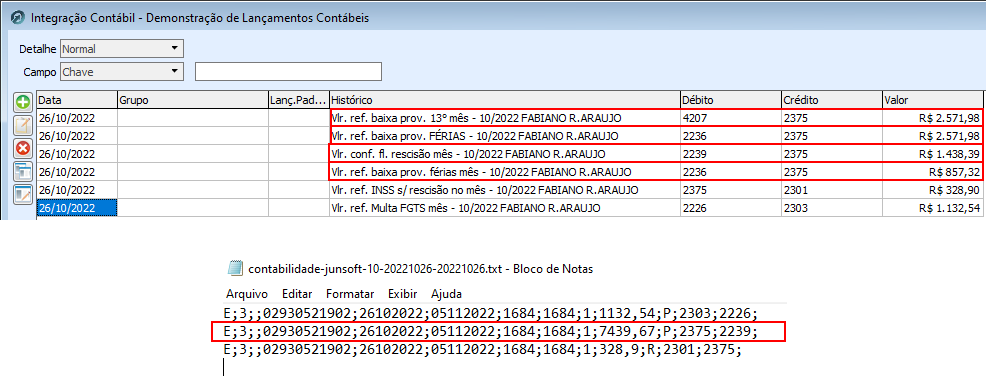986x384 pixels.
Task: Select 'Vlr. ref. baixa prov. férias mês' cell
Action: tap(504, 172)
